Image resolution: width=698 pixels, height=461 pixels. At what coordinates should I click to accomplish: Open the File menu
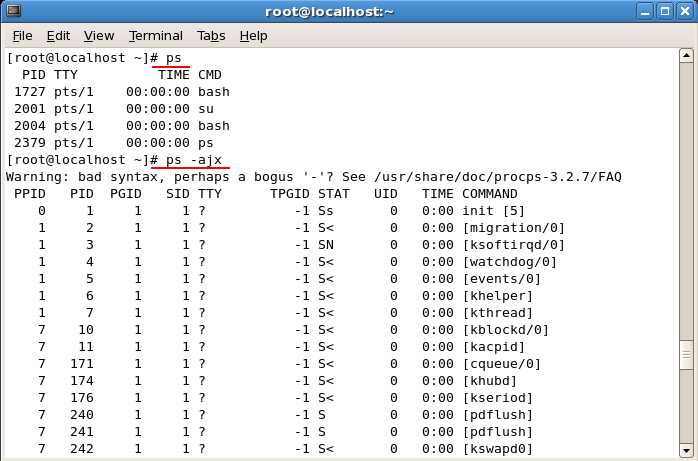(x=22, y=36)
